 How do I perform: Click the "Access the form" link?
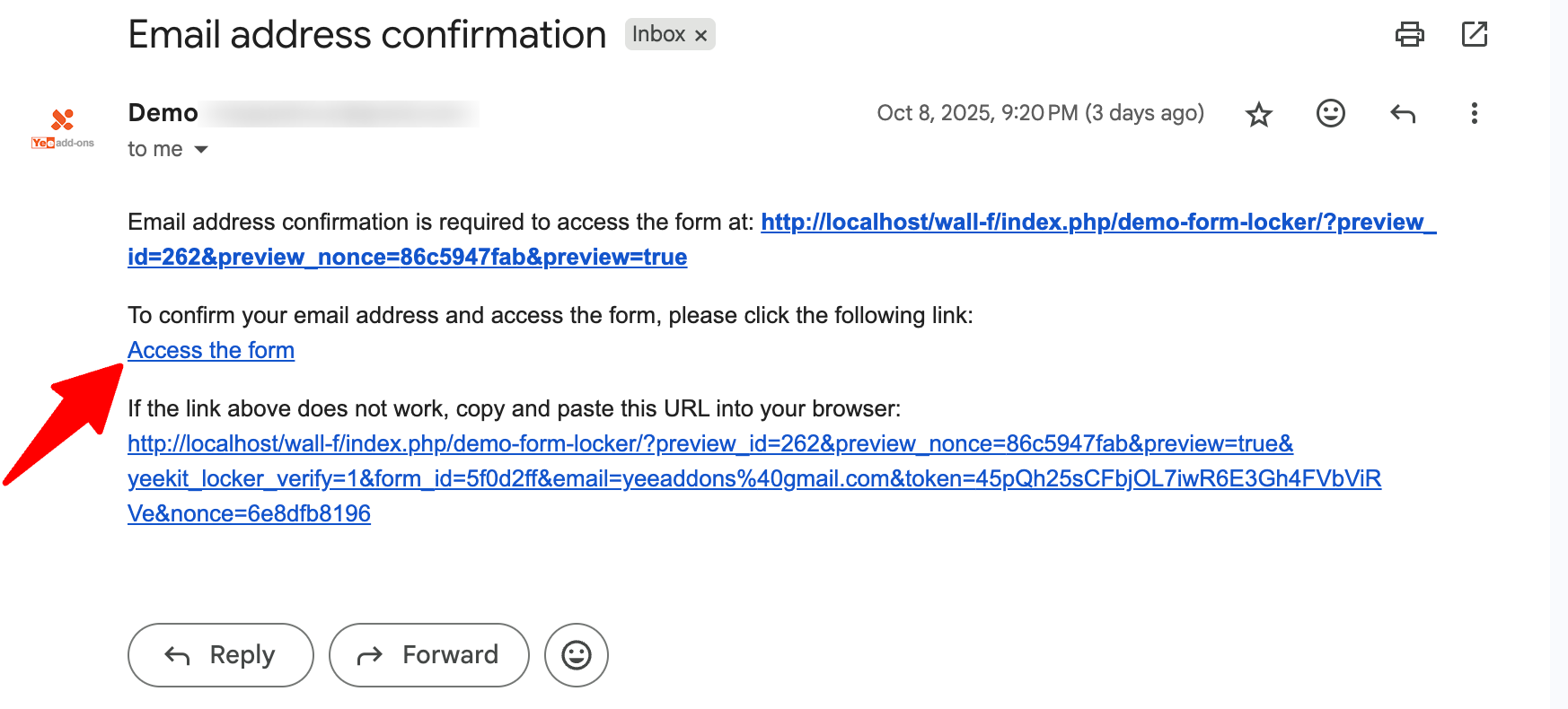click(x=211, y=350)
